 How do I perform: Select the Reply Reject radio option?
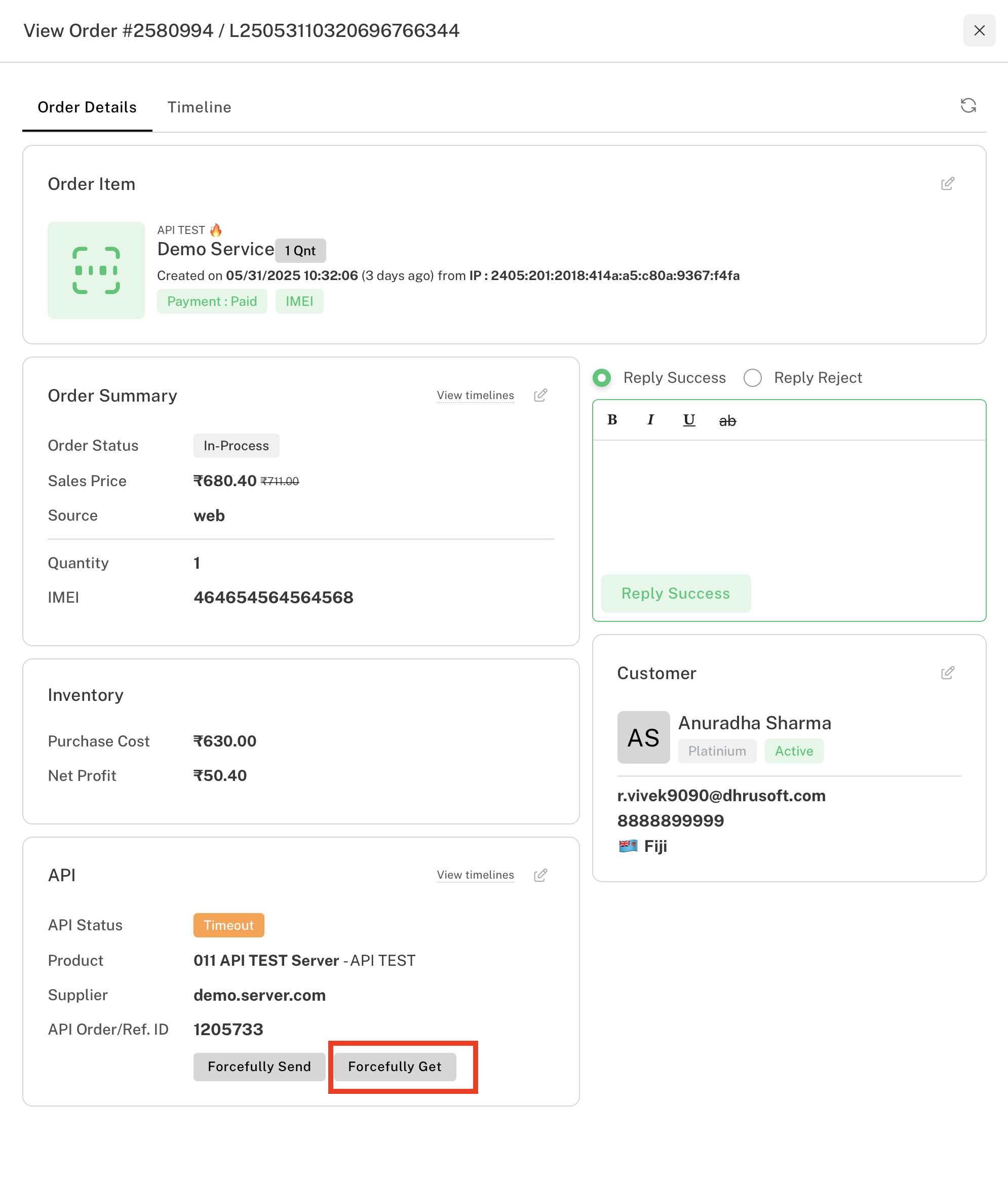tap(753, 377)
